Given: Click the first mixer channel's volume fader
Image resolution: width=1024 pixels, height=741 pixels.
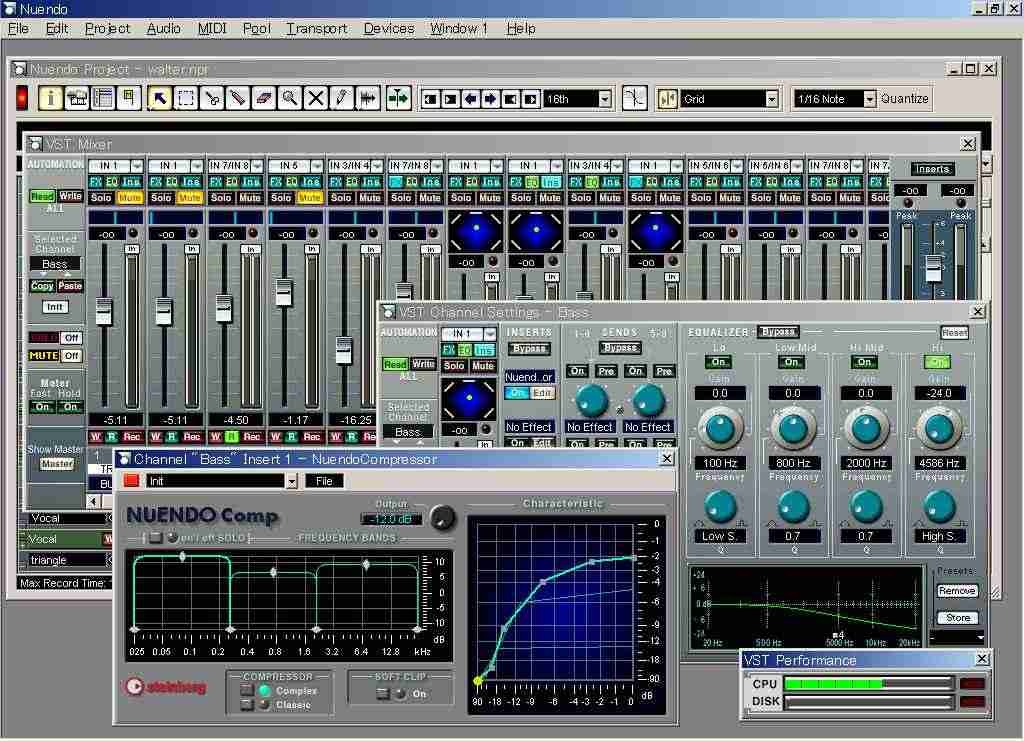Looking at the screenshot, I should pyautogui.click(x=104, y=311).
